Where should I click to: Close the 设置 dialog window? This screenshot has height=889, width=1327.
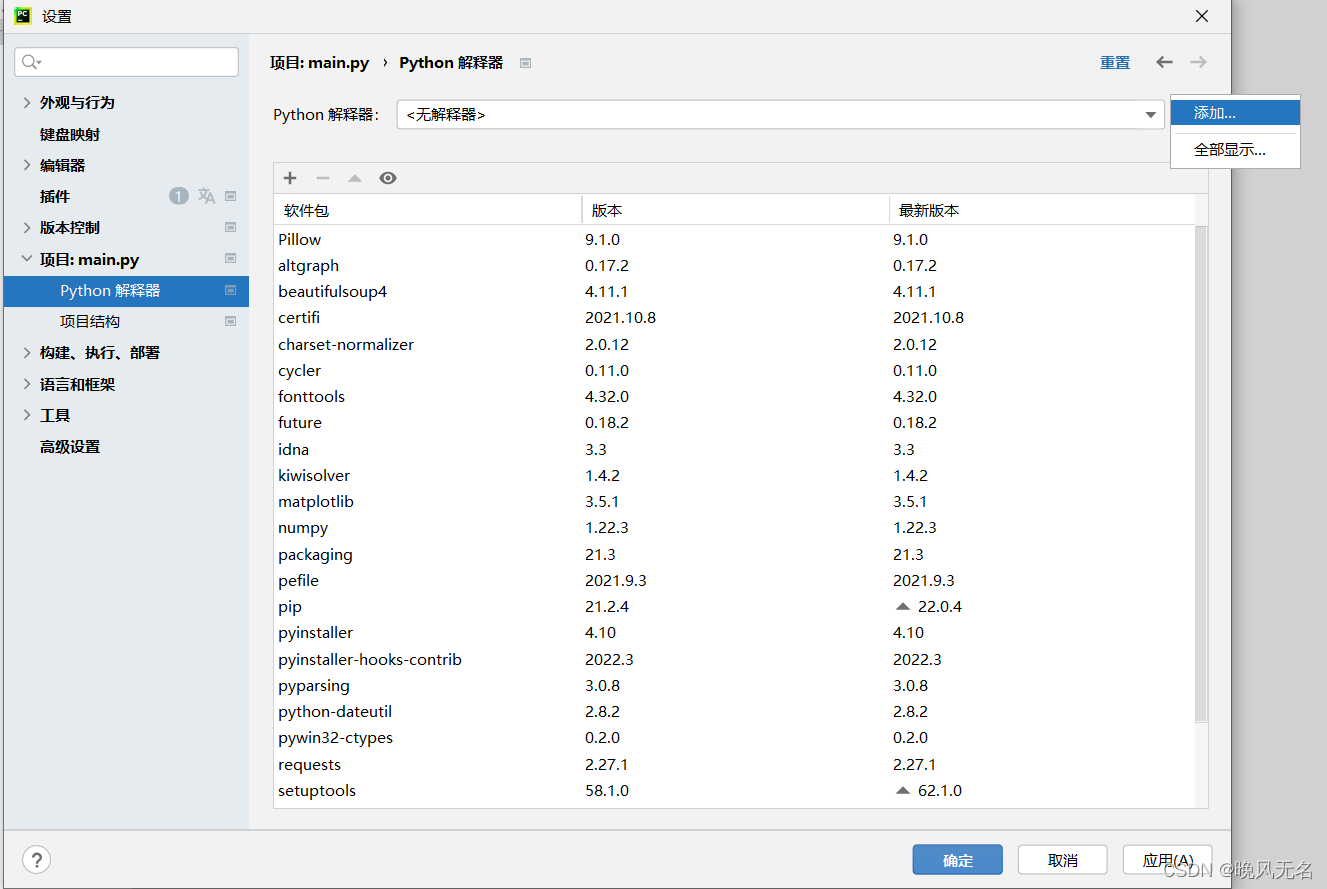pos(1201,16)
